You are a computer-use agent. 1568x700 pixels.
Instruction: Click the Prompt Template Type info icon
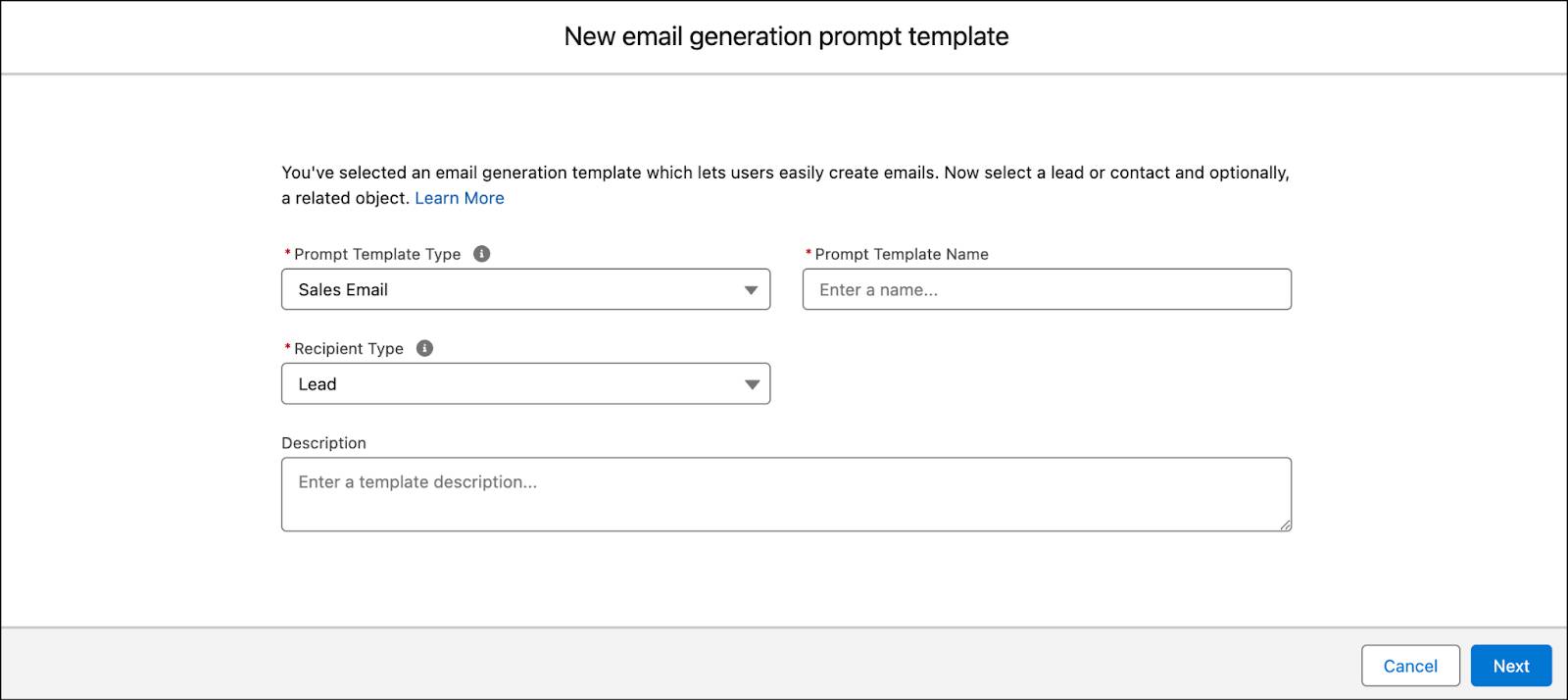click(x=481, y=253)
